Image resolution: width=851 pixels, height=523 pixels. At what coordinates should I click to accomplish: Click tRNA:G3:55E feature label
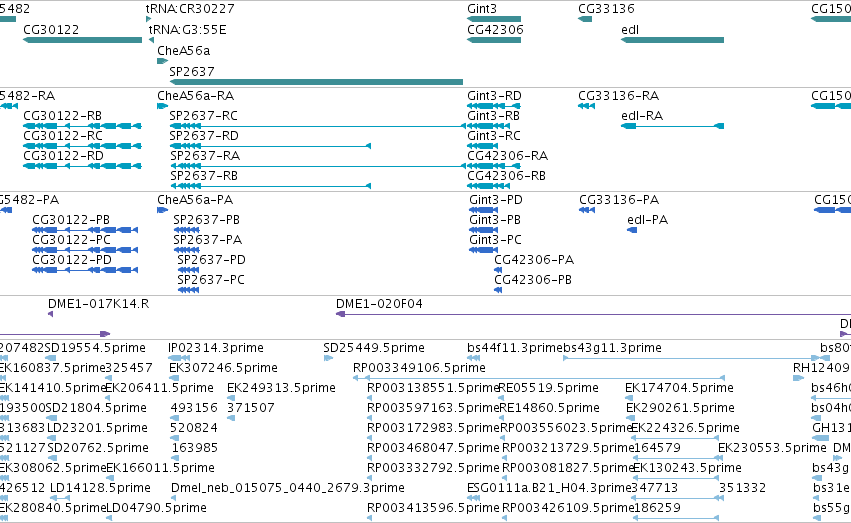coord(187,30)
